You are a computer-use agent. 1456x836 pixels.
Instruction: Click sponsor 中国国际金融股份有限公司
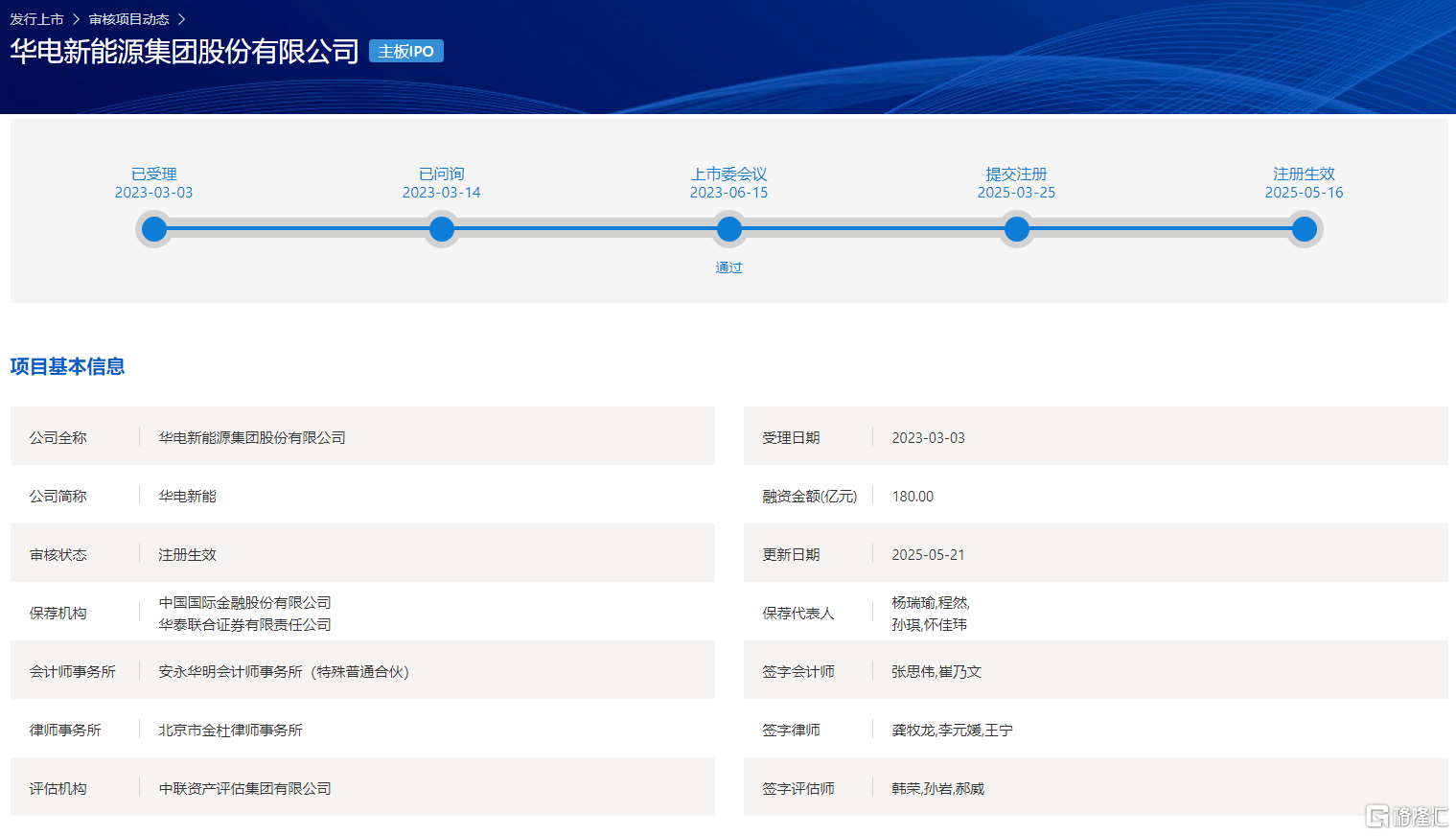pyautogui.click(x=245, y=602)
